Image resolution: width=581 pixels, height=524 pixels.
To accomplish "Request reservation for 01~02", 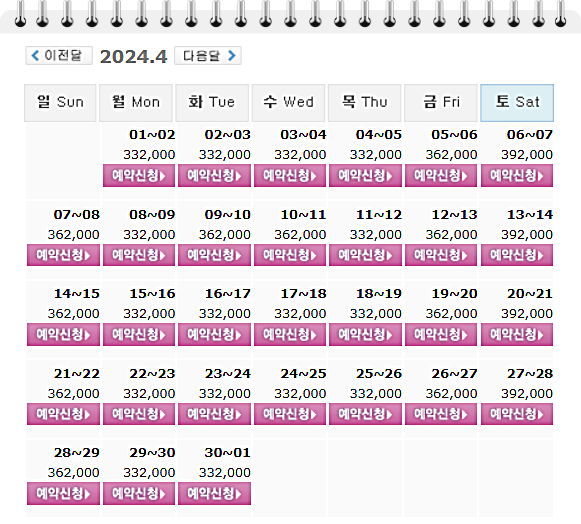I will click(139, 175).
